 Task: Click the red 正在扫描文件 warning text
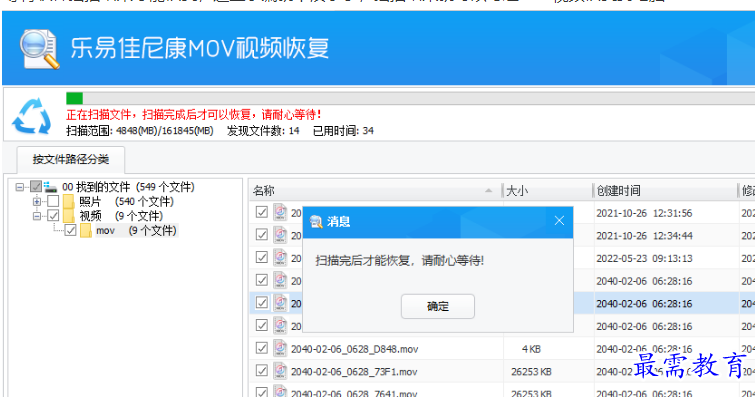tap(194, 115)
